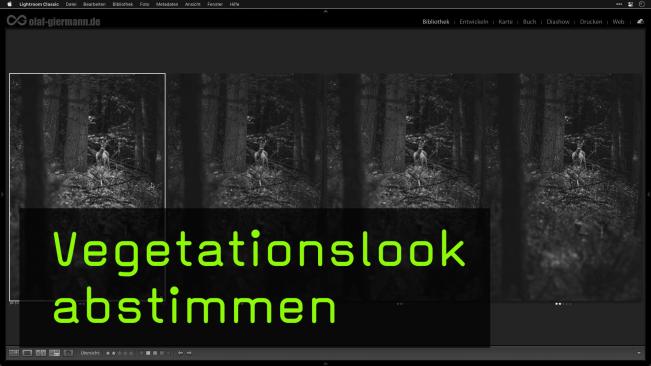
Task: Open the display status icon in menu bar
Action: 630,4
